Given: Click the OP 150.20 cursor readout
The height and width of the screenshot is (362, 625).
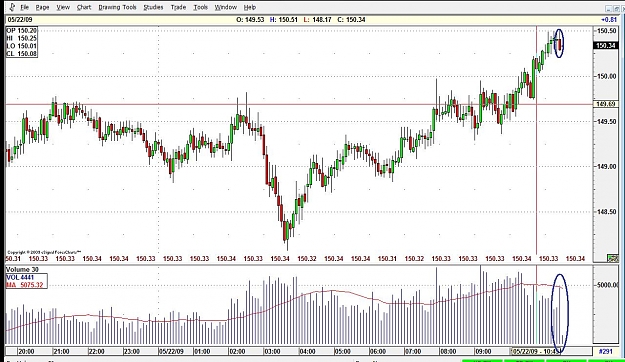Looking at the screenshot, I should point(22,30).
